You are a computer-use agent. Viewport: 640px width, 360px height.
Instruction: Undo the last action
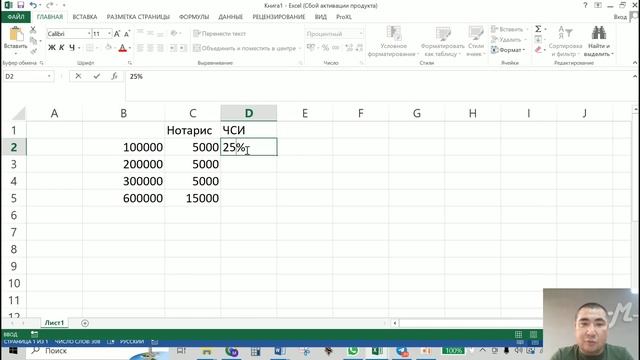click(x=33, y=5)
